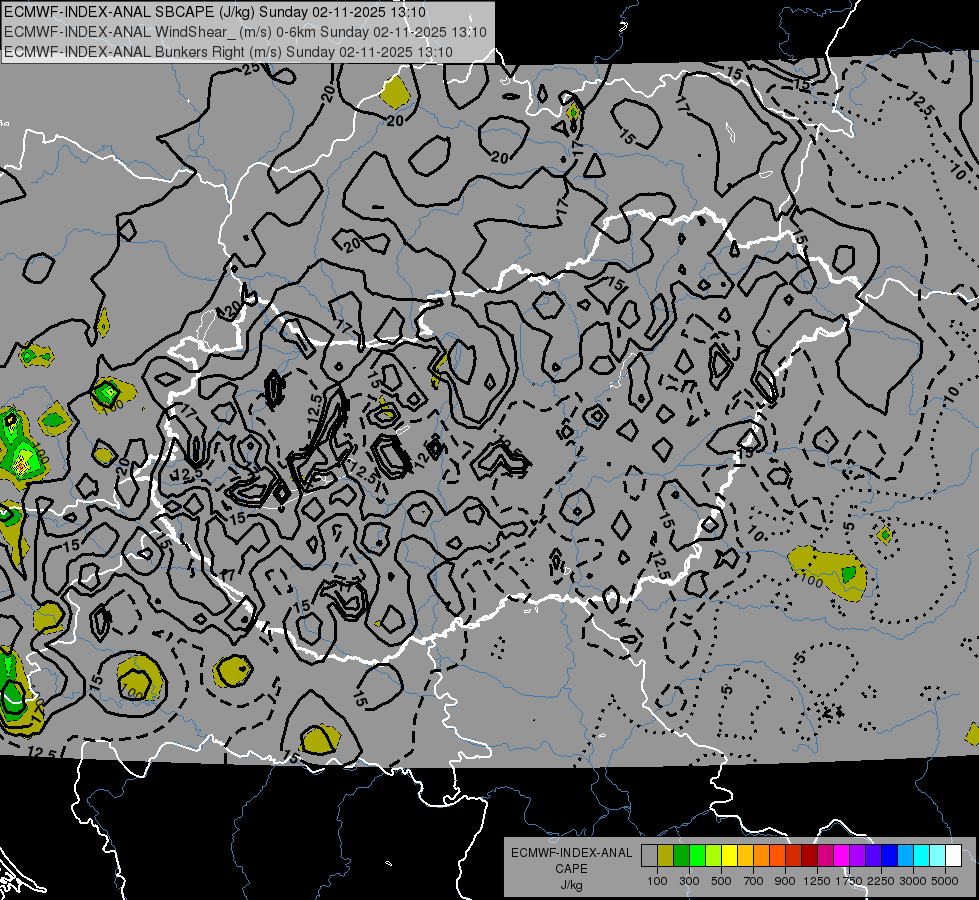
Task: Click the pure blue swatch after 2250
Action: coord(889,856)
